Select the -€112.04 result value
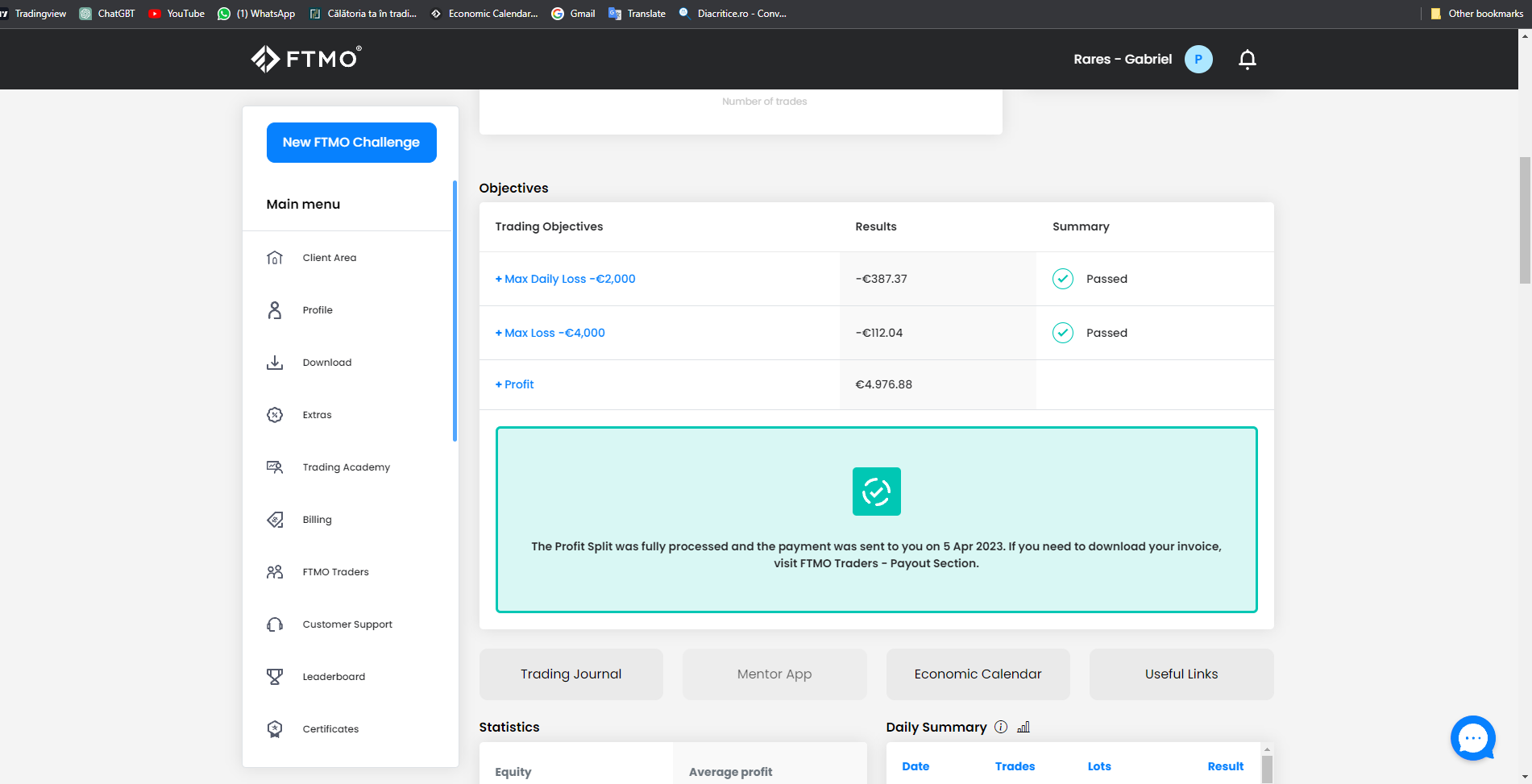This screenshot has width=1532, height=784. [x=878, y=333]
